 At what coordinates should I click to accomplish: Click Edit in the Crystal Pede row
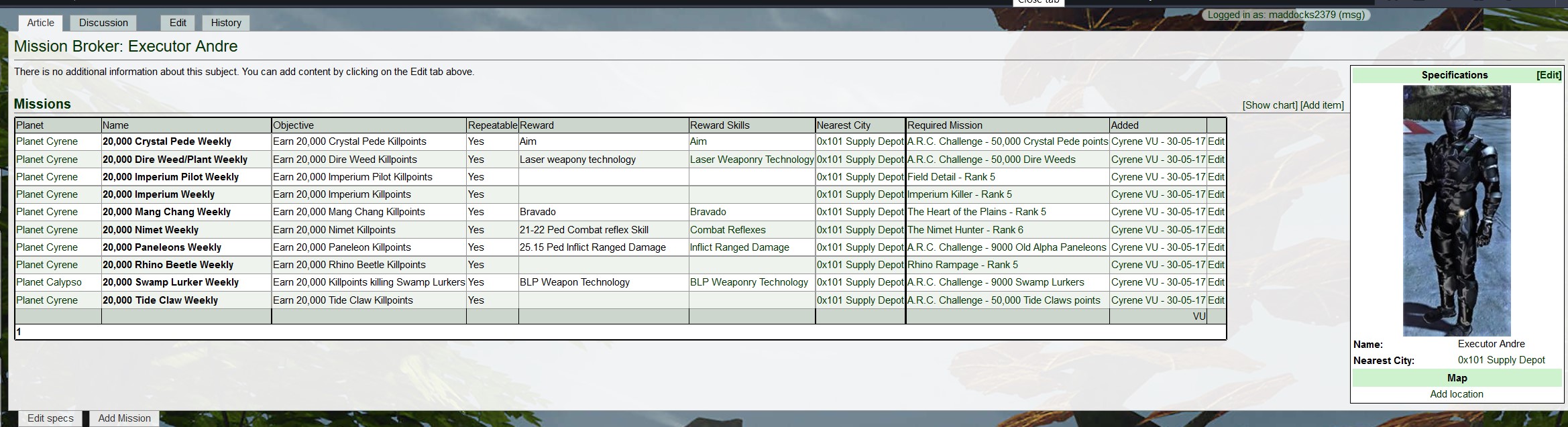[1216, 141]
